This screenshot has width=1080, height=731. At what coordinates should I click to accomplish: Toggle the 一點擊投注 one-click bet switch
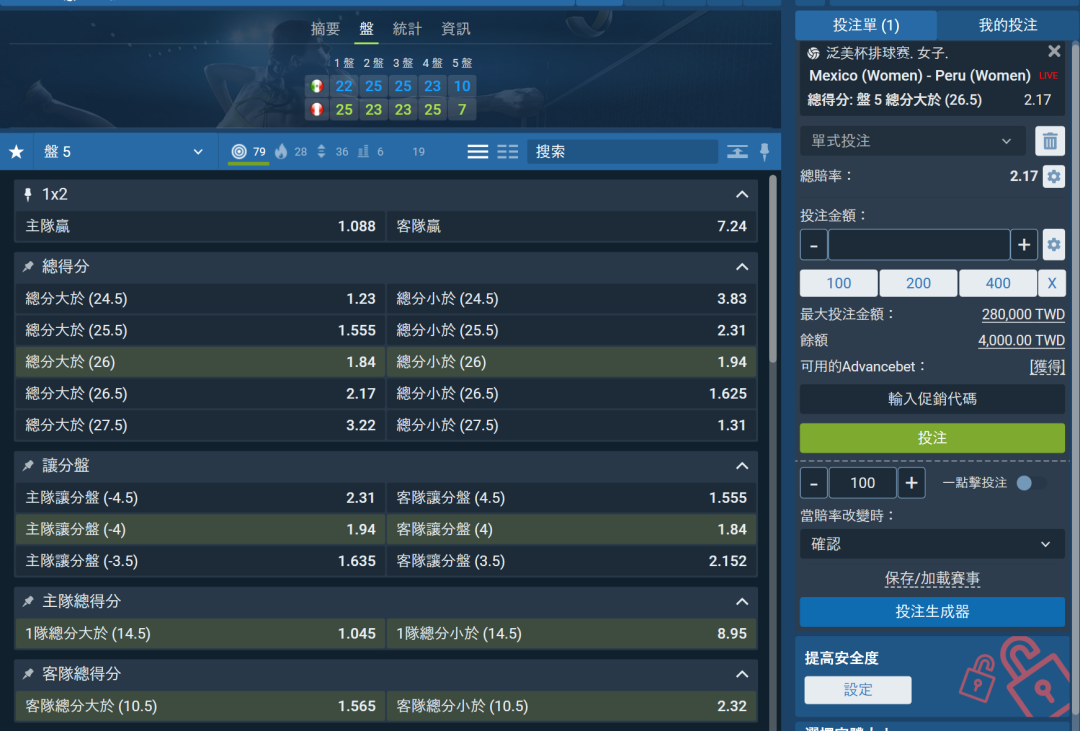pyautogui.click(x=1029, y=483)
